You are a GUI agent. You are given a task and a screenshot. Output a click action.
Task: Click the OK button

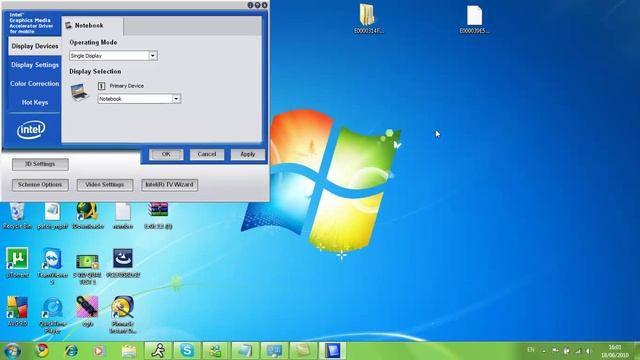[x=166, y=154]
